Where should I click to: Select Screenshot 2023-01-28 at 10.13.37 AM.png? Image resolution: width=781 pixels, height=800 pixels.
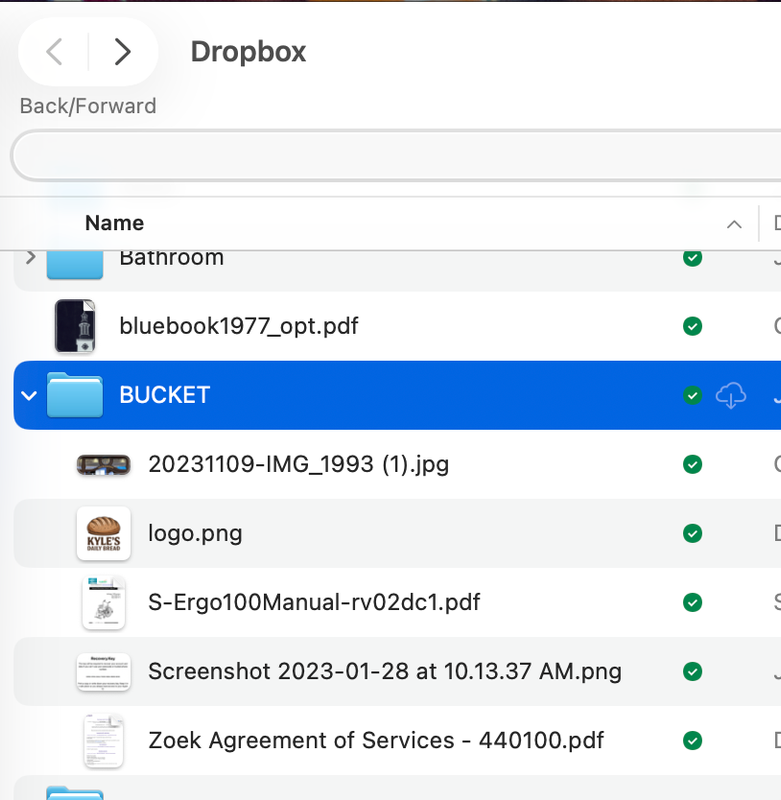384,672
